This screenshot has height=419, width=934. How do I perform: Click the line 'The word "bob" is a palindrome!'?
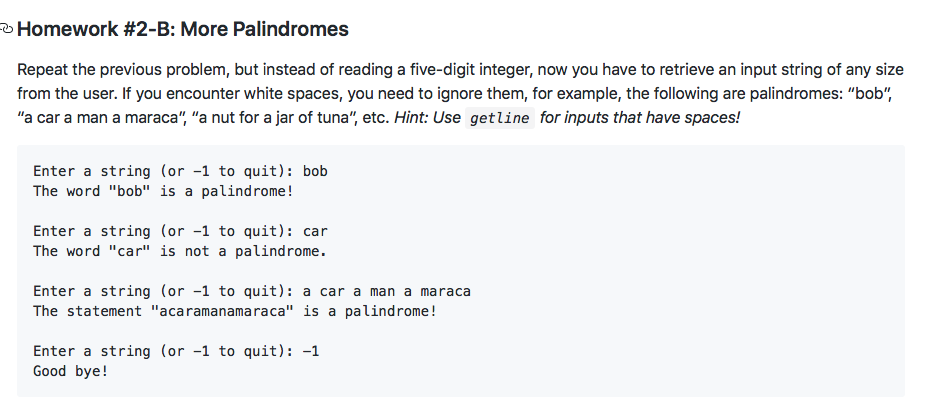click(x=164, y=191)
